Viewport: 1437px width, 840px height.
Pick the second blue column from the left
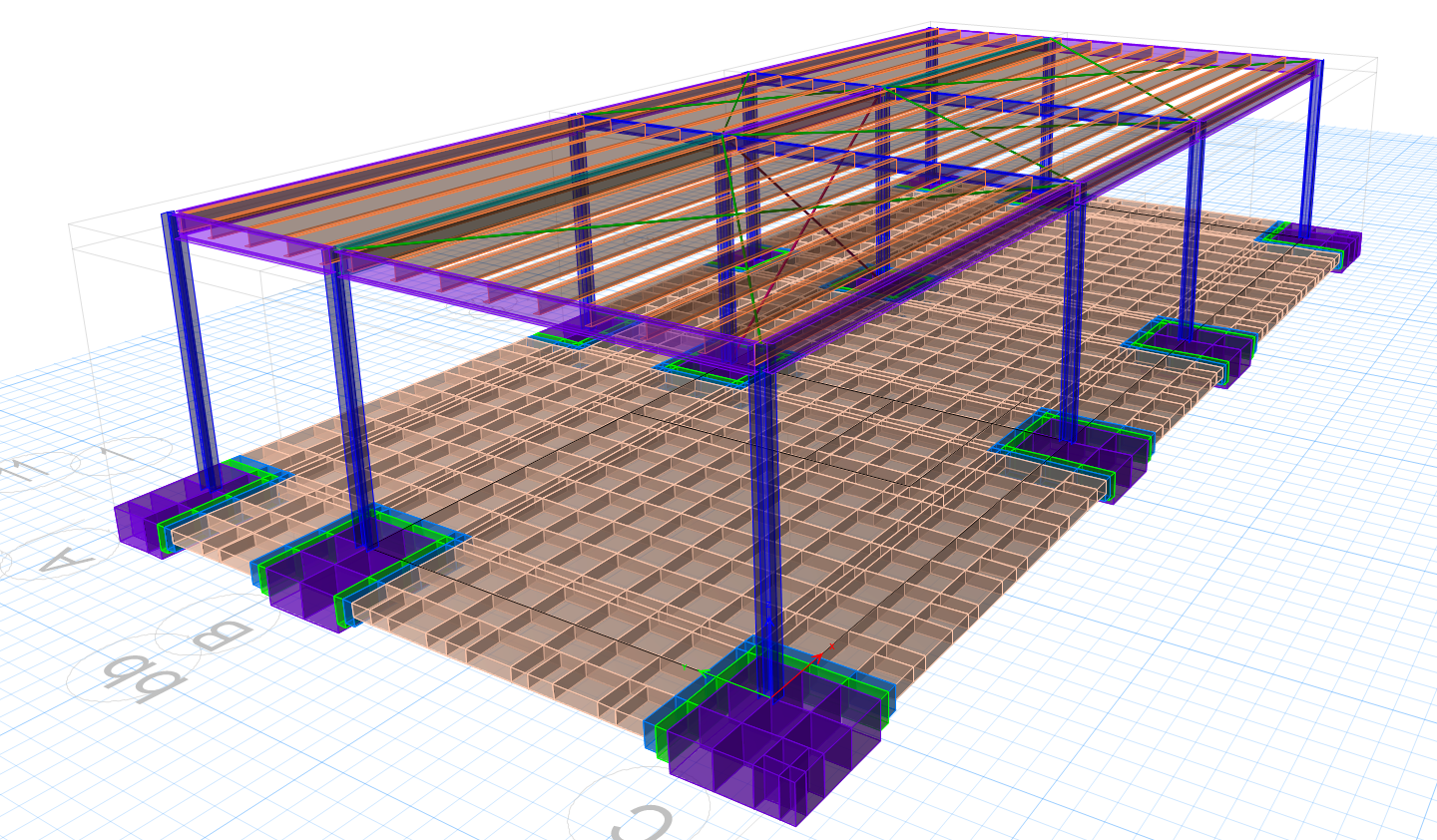(354, 399)
